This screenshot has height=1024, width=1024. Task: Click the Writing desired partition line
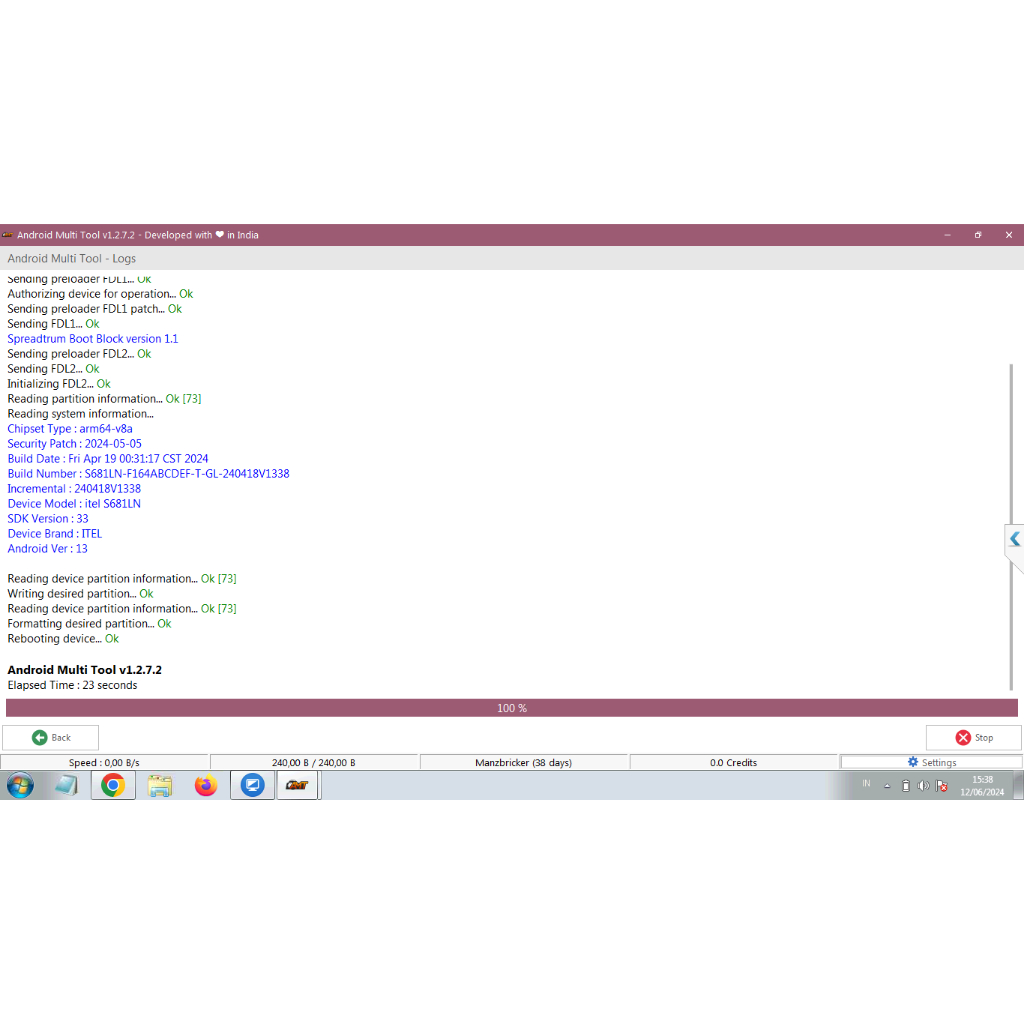tap(80, 594)
